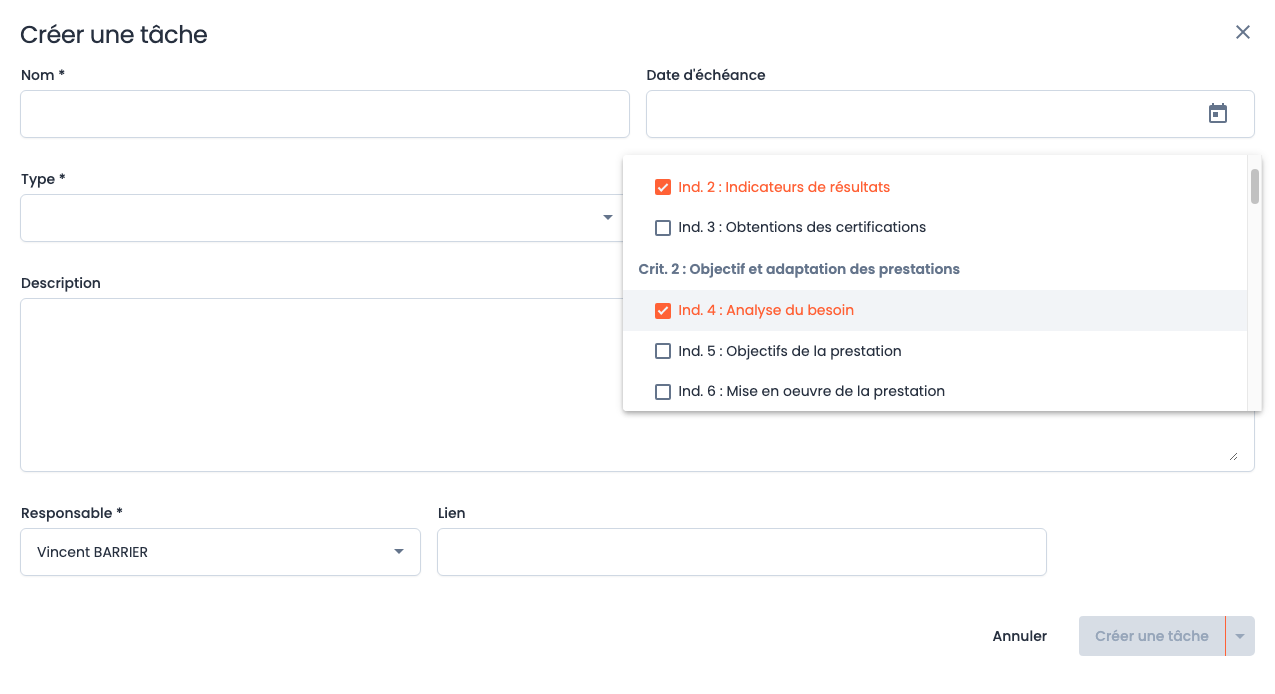
Task: Grab the Description resize handle
Action: click(1233, 456)
